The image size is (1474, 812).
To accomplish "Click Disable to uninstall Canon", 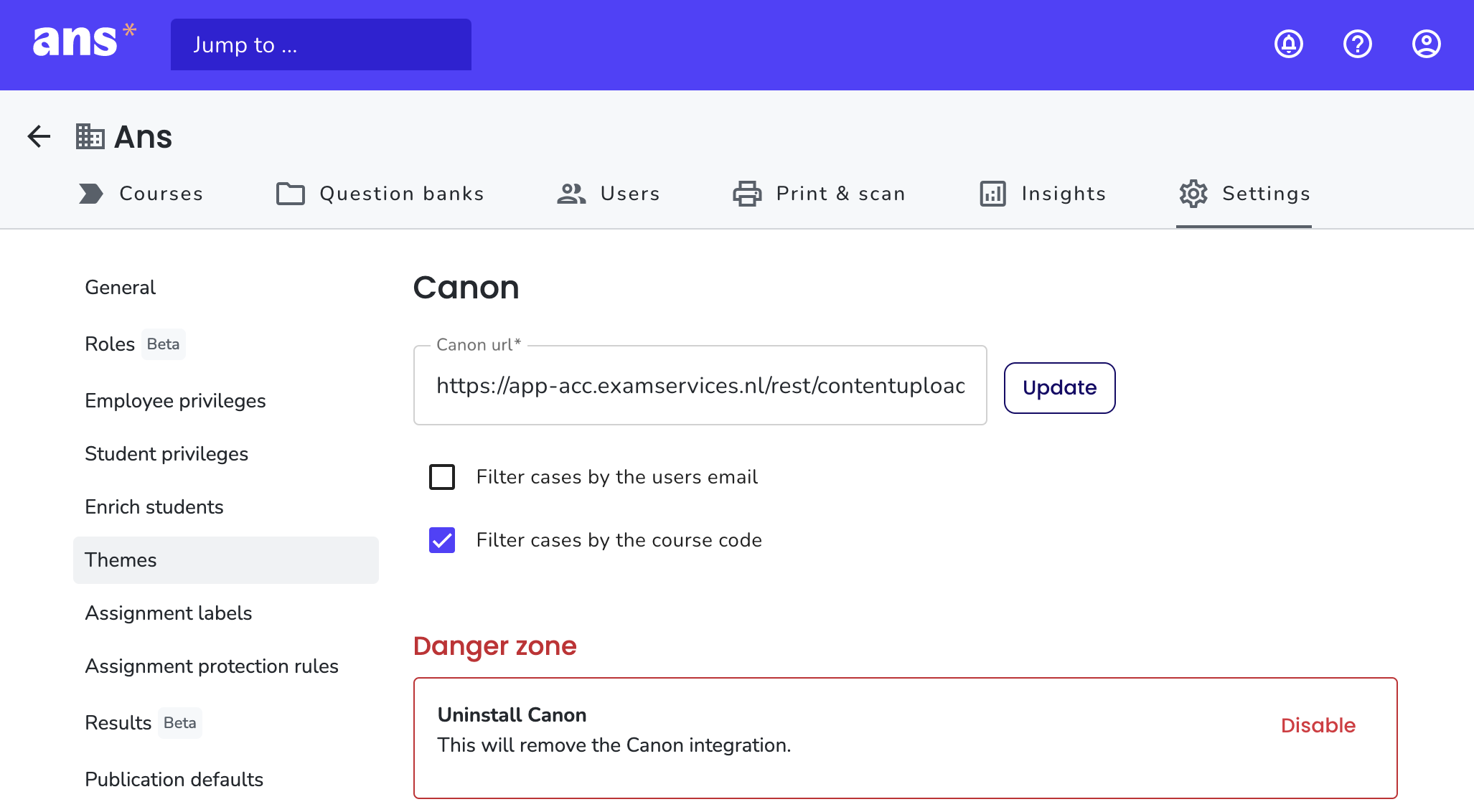I will click(1318, 725).
